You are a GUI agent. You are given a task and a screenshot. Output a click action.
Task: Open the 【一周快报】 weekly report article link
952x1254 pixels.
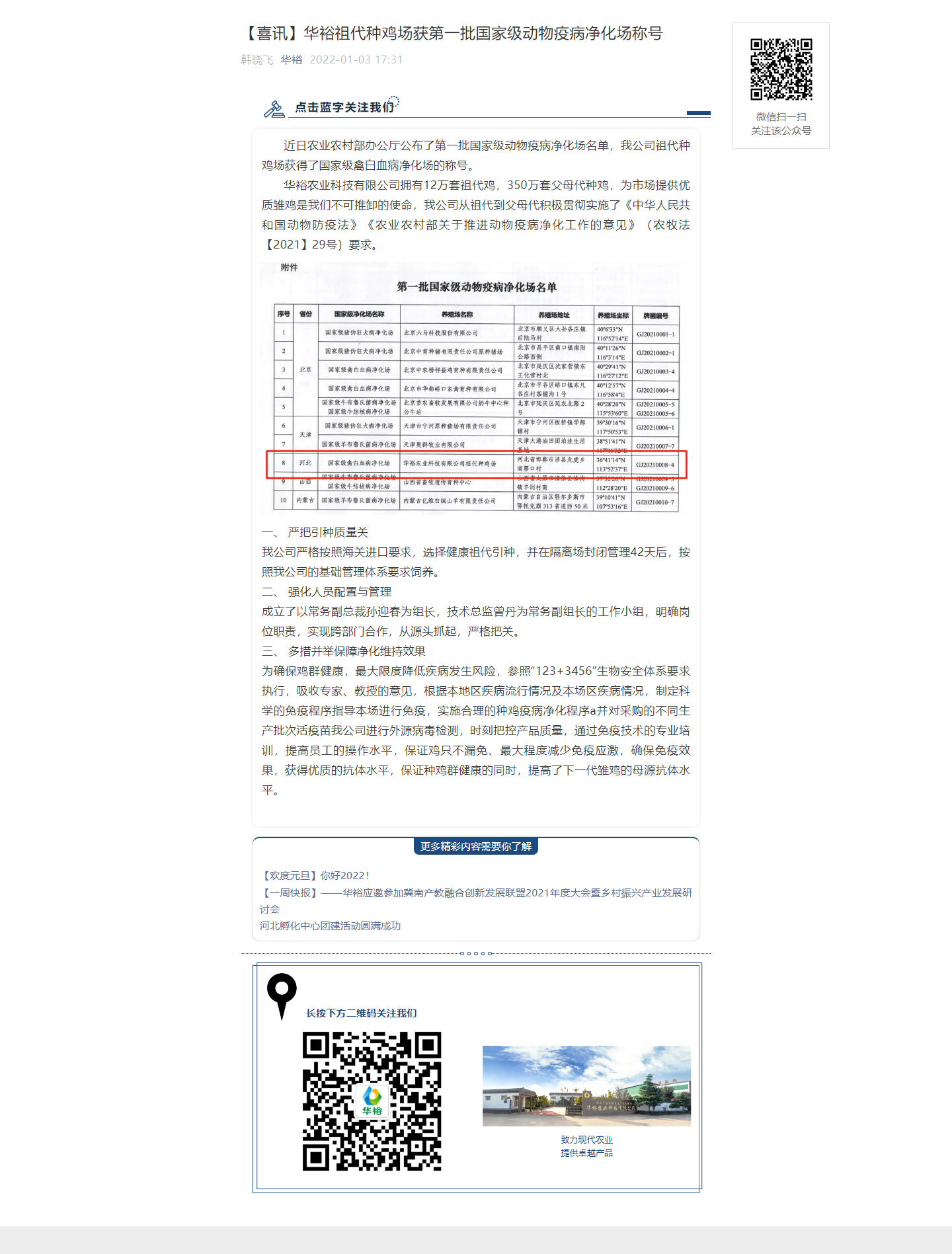pos(476,892)
